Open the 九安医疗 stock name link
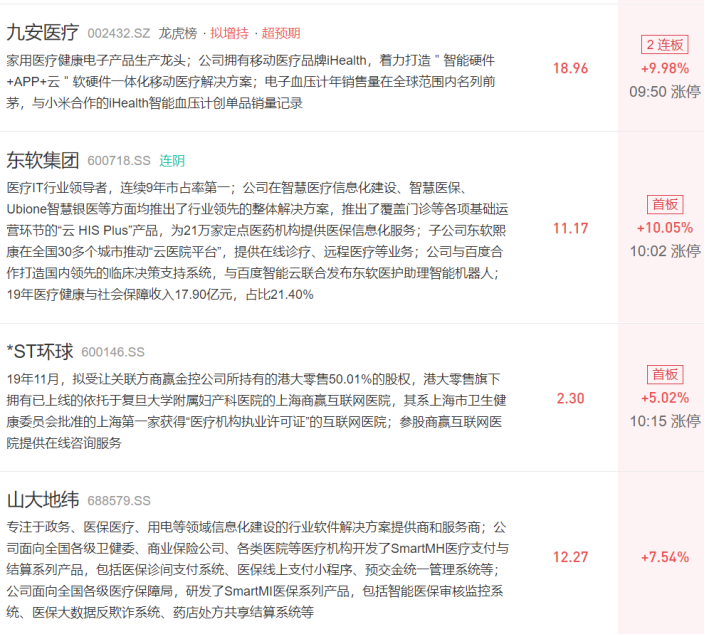The height and width of the screenshot is (635, 705). (x=43, y=34)
